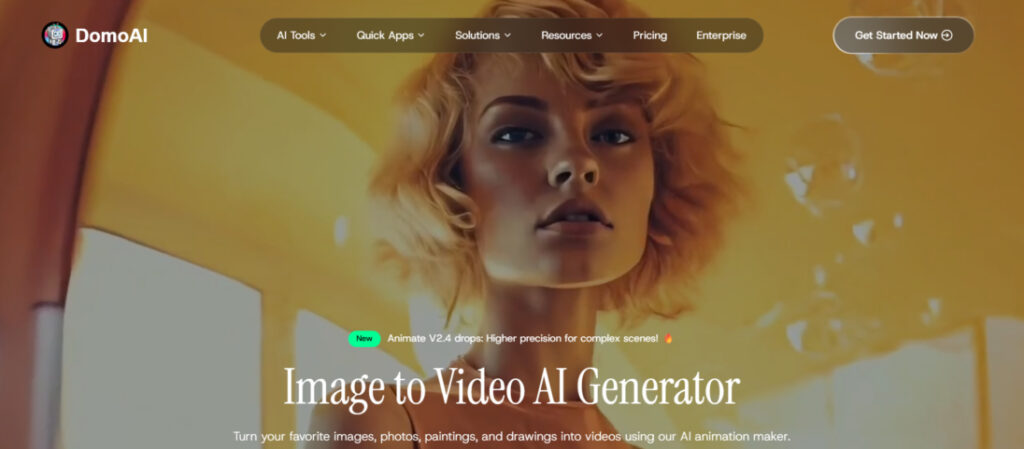Expand the chevron next to AI Tools
This screenshot has height=449, width=1024.
(323, 35)
